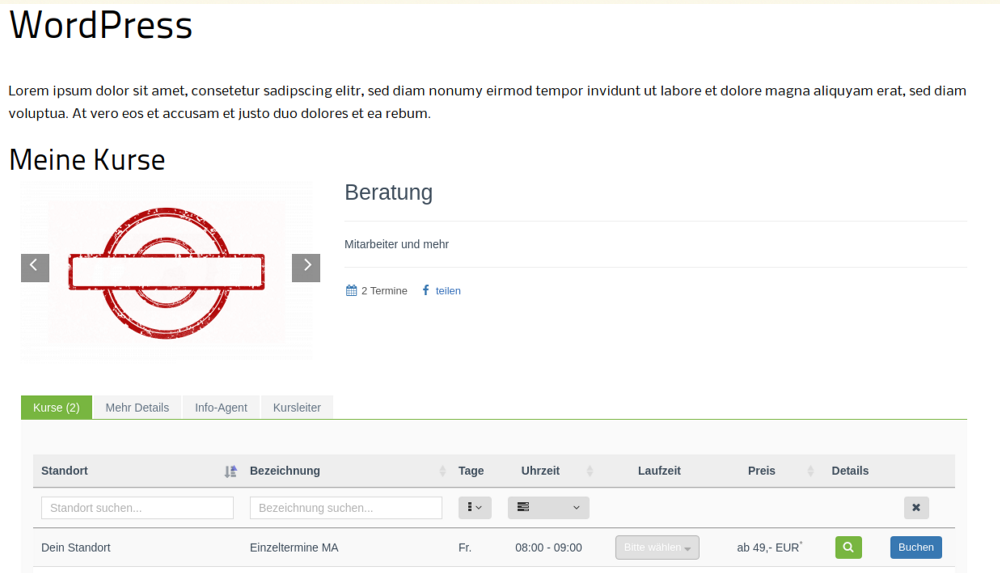Expand the 'Bitte wählen' Laufzeit dropdown
The height and width of the screenshot is (573, 1000).
click(x=657, y=548)
